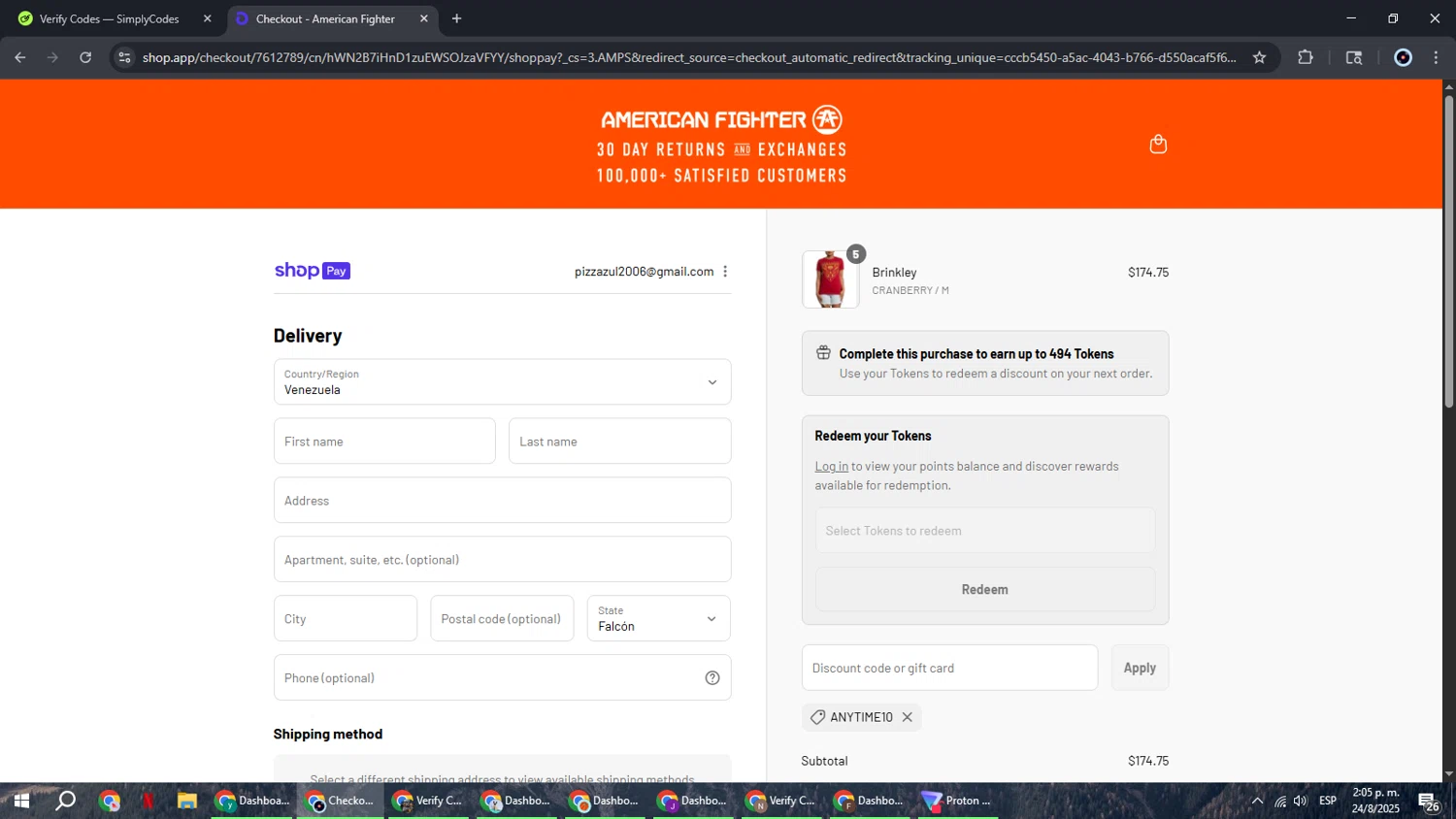Click the American Fighter header logo
Viewport: 1456px width, 819px height.
click(x=721, y=120)
